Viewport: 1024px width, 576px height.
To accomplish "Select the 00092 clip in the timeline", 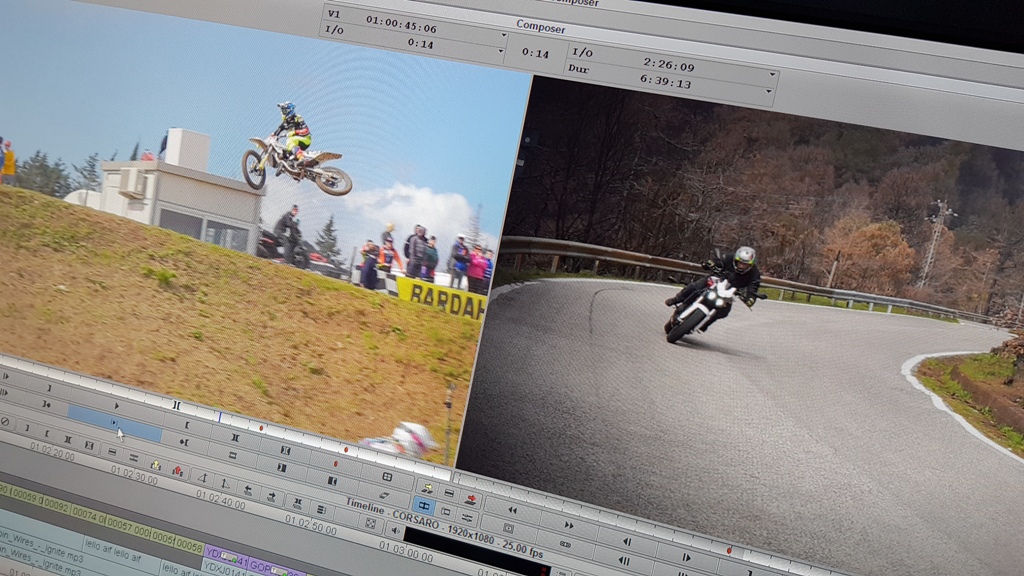I will 56,505.
